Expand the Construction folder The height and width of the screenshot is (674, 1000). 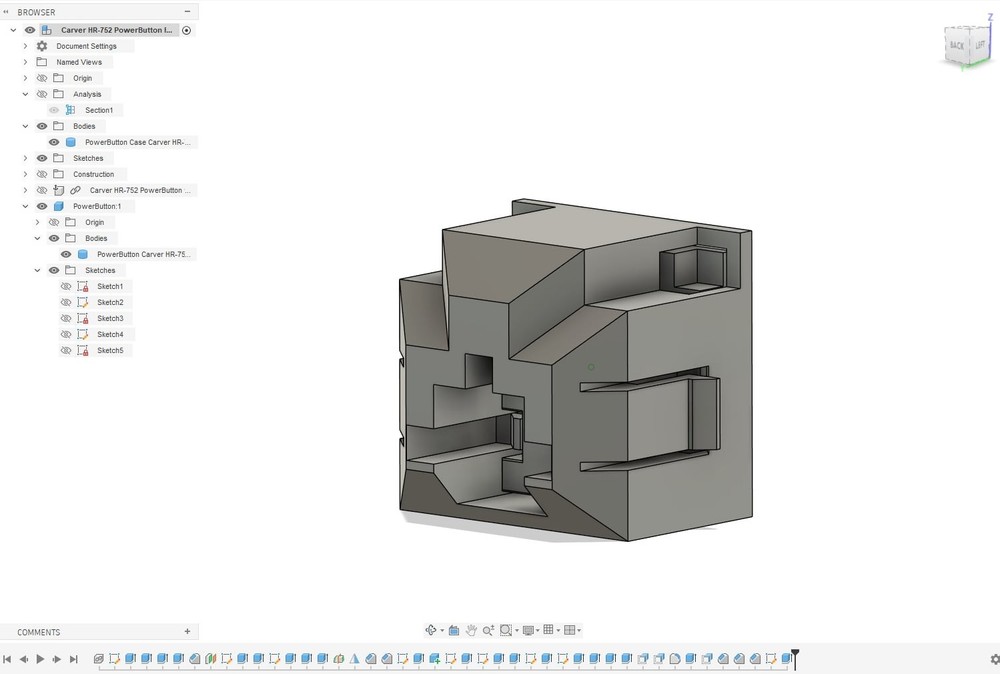click(x=26, y=174)
